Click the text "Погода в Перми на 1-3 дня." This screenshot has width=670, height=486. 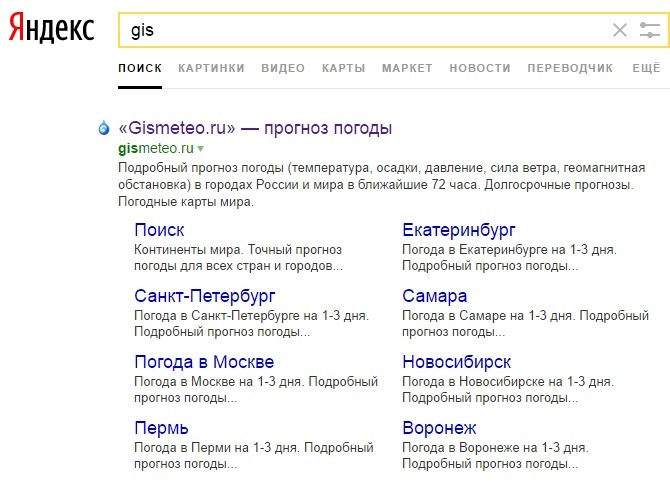coord(217,448)
